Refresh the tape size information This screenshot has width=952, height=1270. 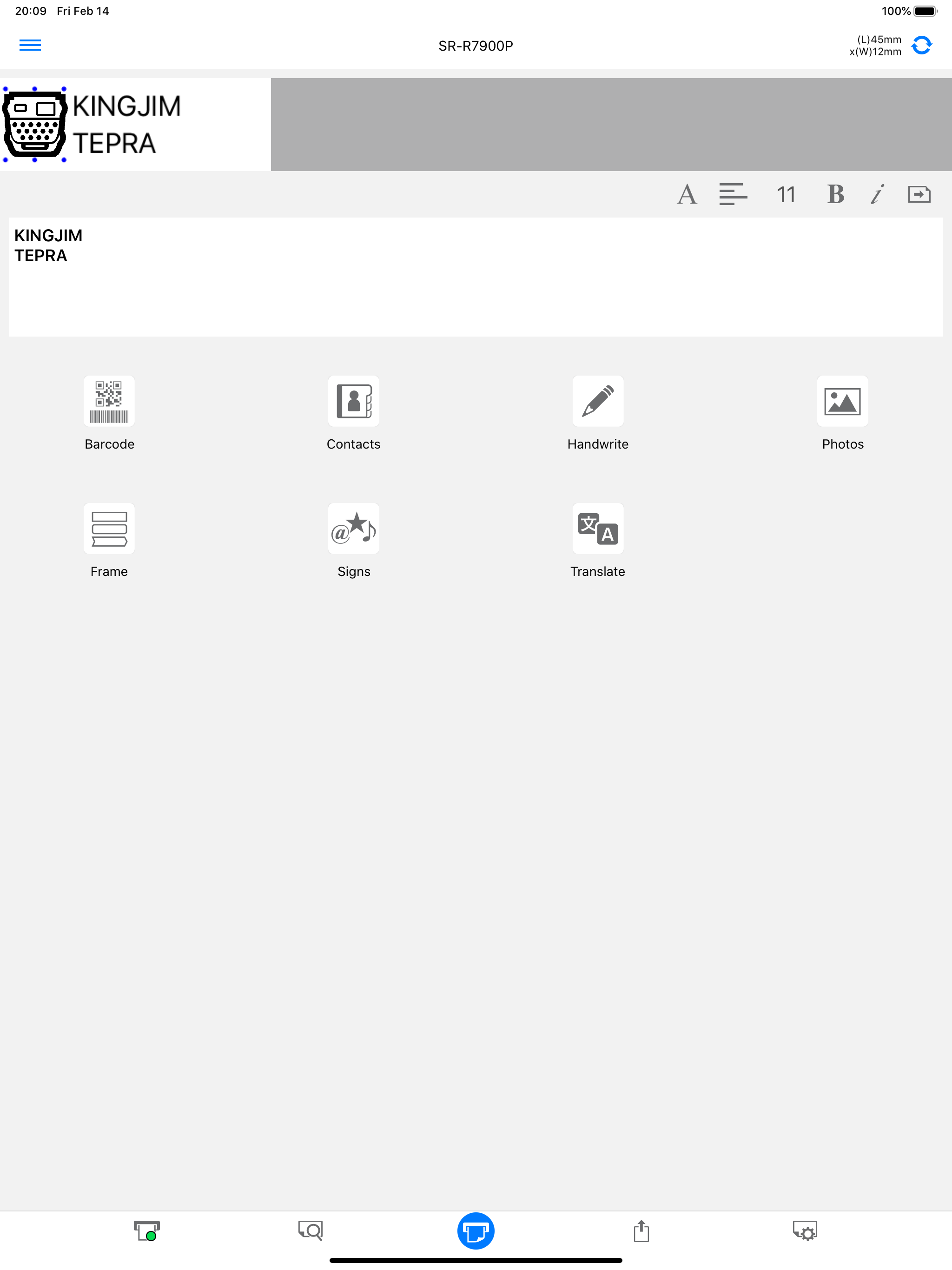(x=921, y=46)
